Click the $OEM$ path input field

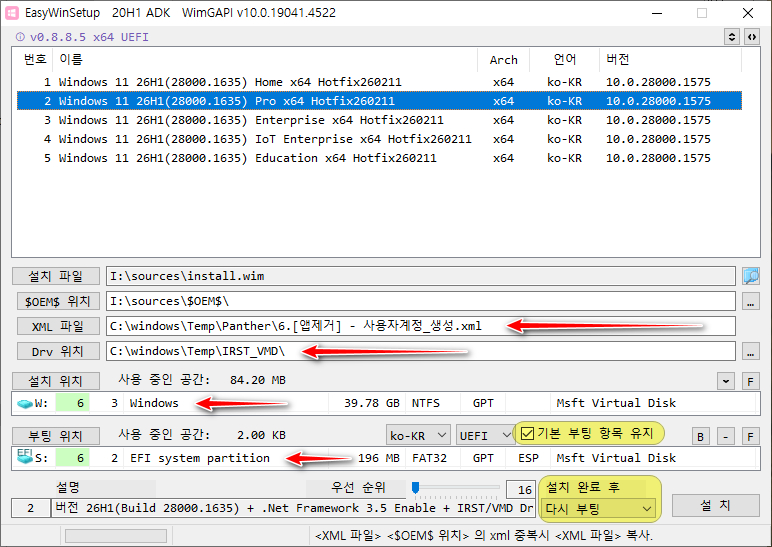pyautogui.click(x=421, y=301)
